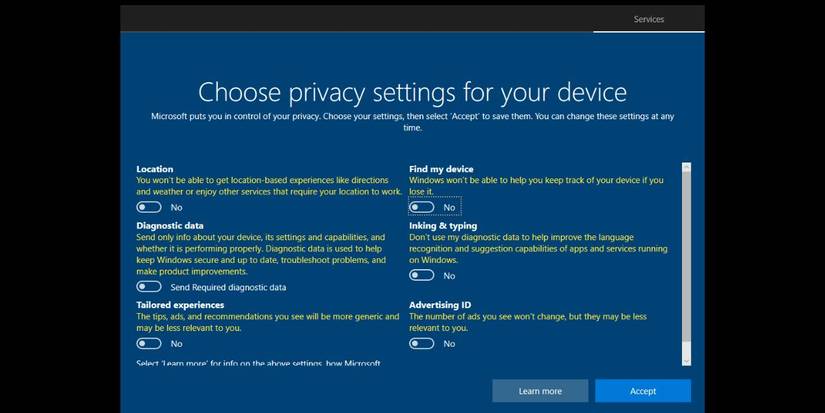
Task: Click the Diagnostic data section heading
Action: click(170, 226)
